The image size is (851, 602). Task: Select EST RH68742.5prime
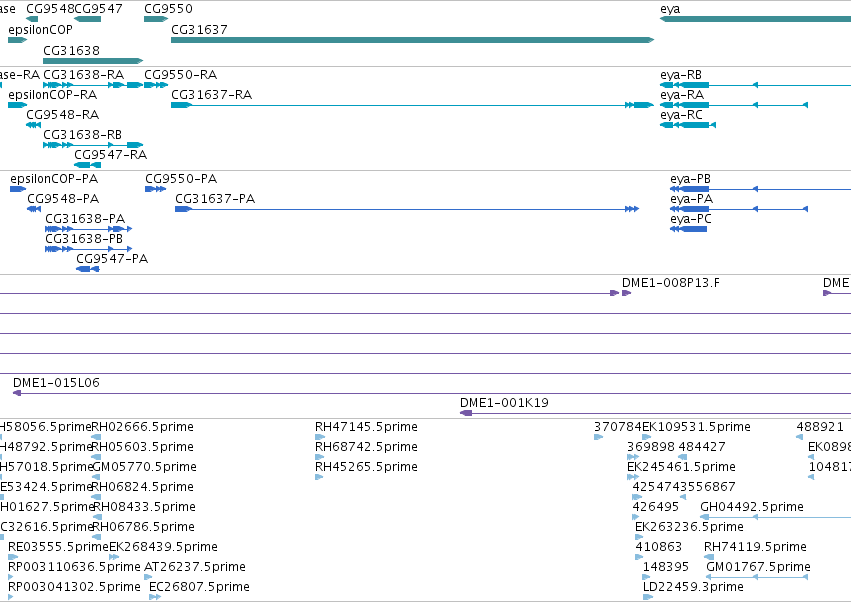point(319,457)
